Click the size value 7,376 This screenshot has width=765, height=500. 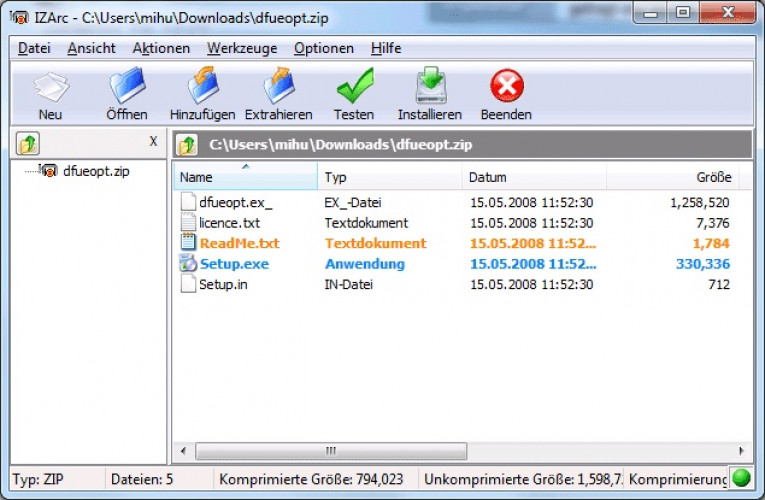pyautogui.click(x=712, y=223)
